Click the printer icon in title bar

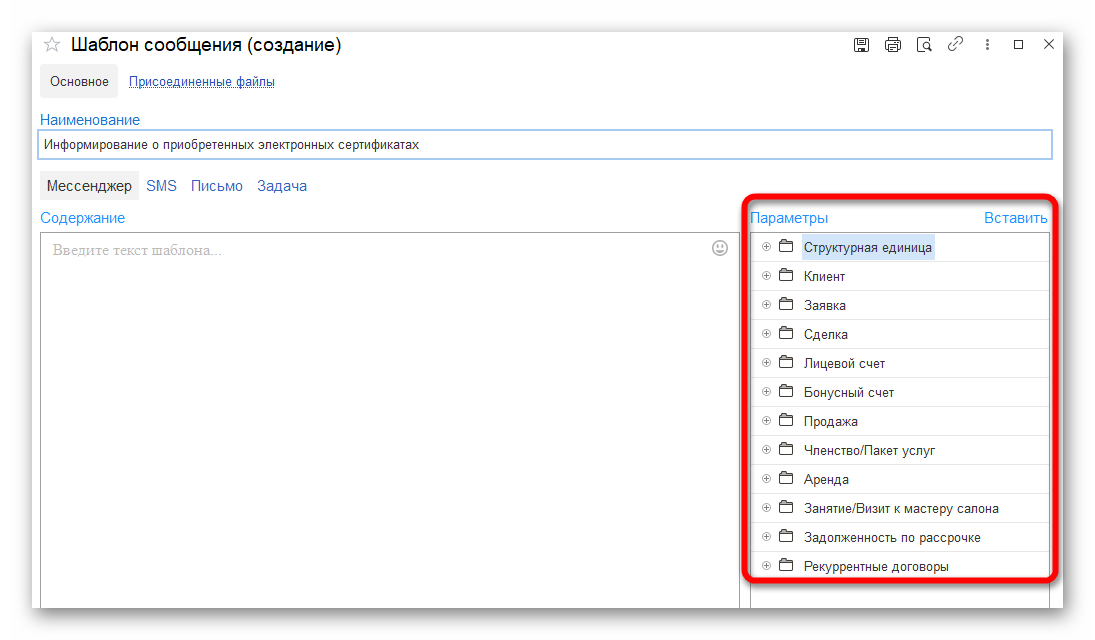click(892, 45)
